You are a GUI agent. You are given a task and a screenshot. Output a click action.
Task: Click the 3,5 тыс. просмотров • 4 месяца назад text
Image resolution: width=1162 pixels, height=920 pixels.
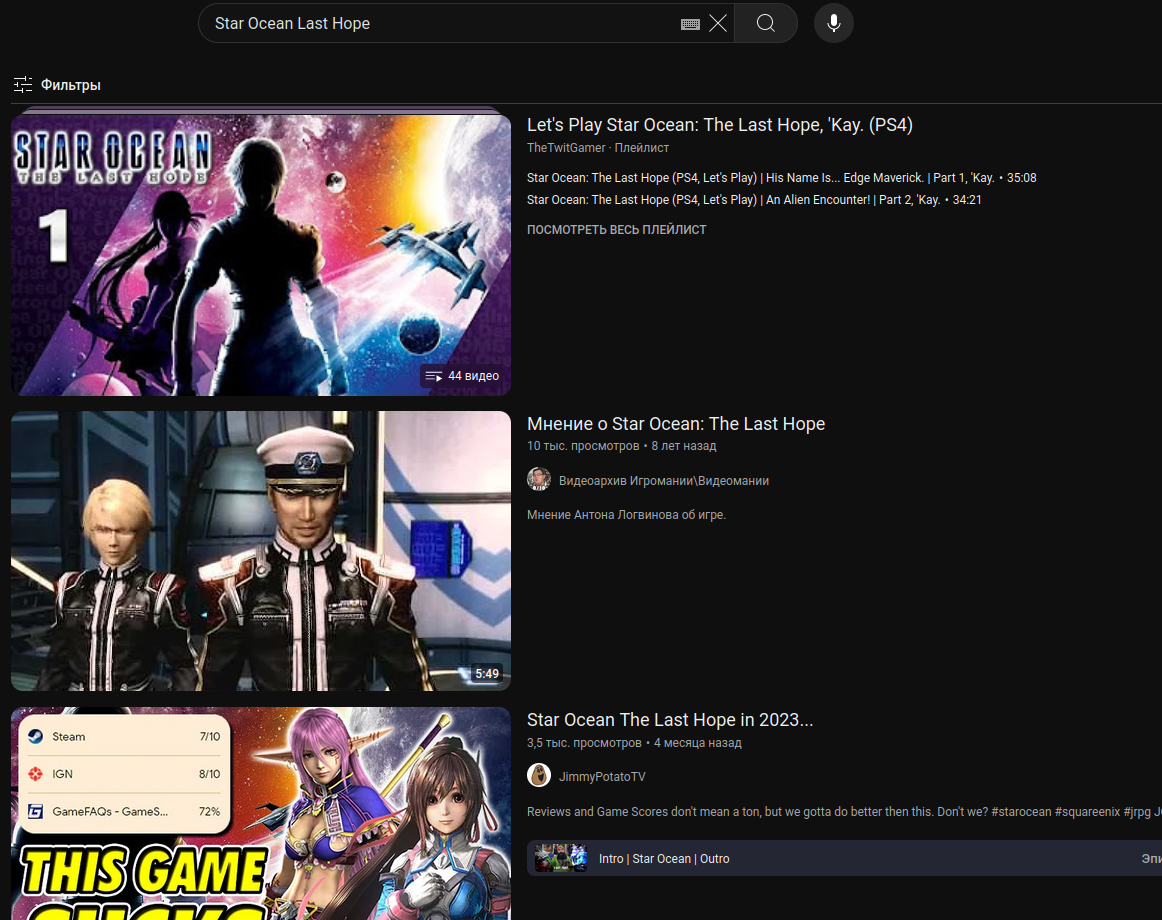[x=634, y=743]
